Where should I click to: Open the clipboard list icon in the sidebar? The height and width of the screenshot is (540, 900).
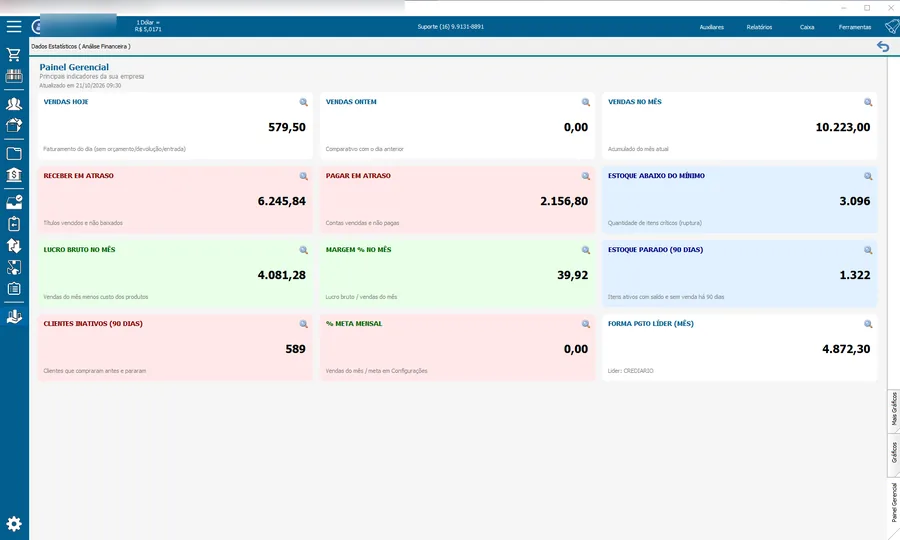(x=14, y=289)
